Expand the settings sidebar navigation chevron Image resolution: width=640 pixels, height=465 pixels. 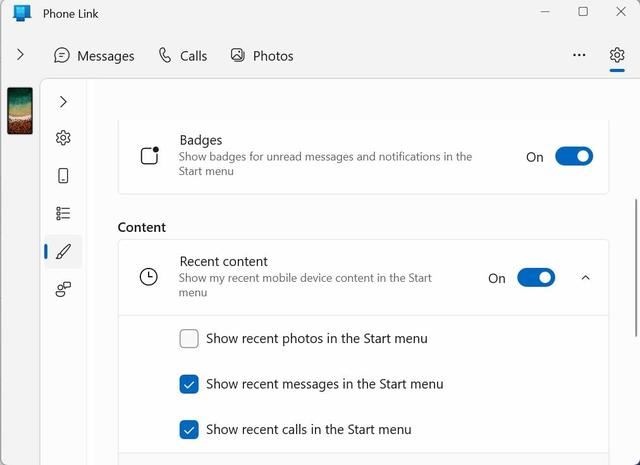[63, 102]
